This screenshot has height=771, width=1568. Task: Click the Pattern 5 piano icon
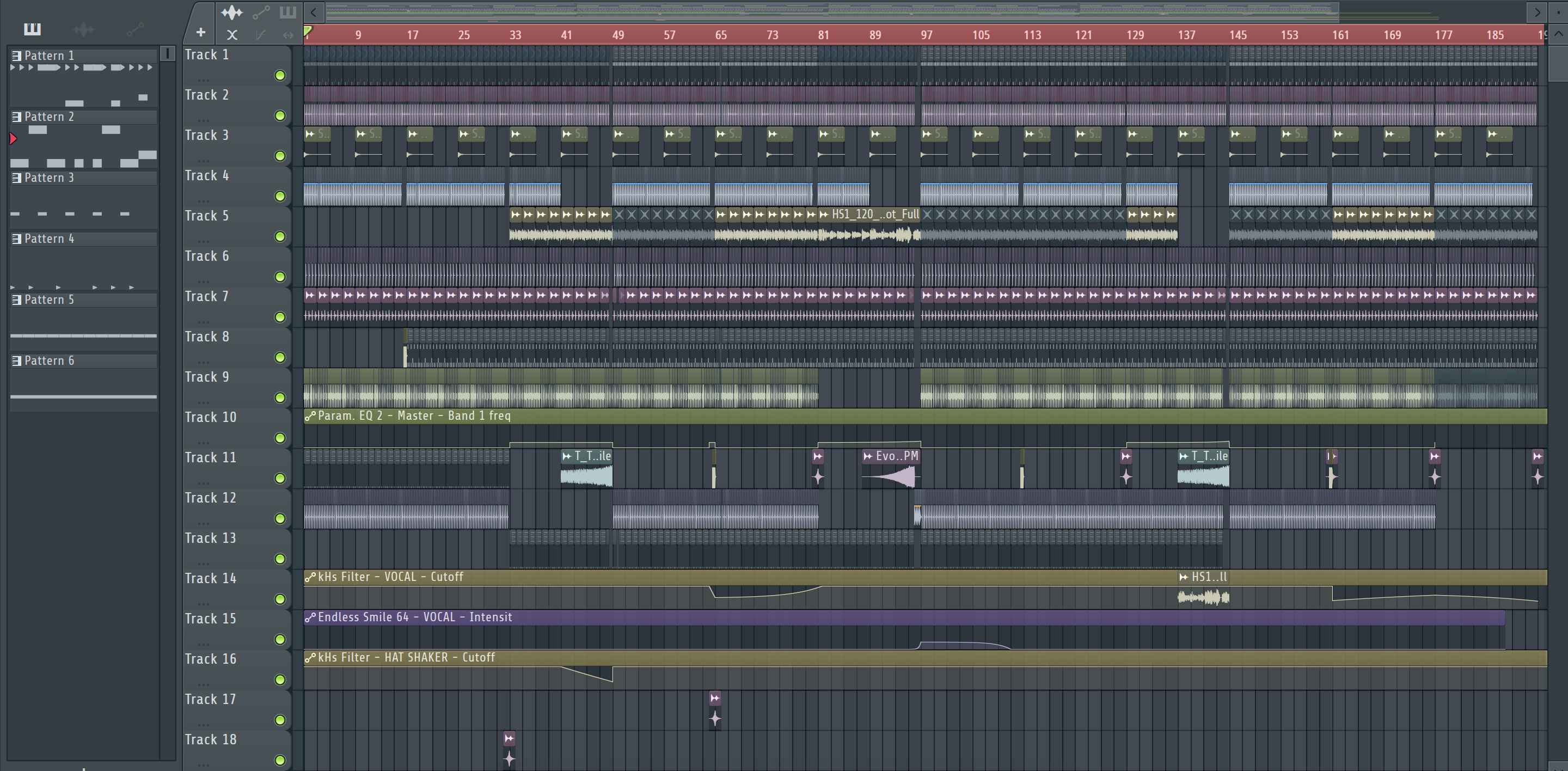(16, 299)
